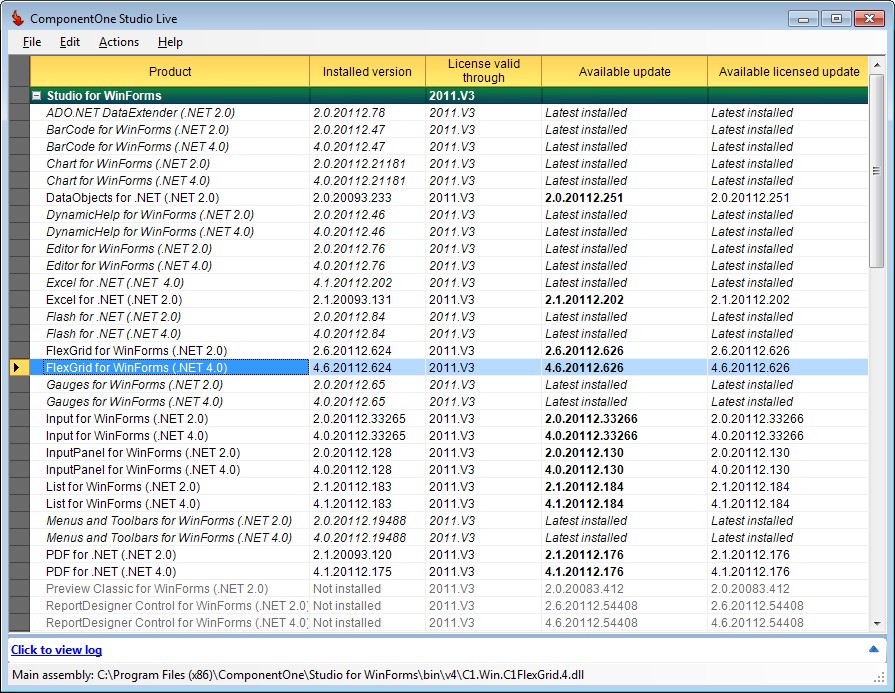The width and height of the screenshot is (895, 693).
Task: Click the ComponentOne flame app icon
Action: (x=18, y=18)
